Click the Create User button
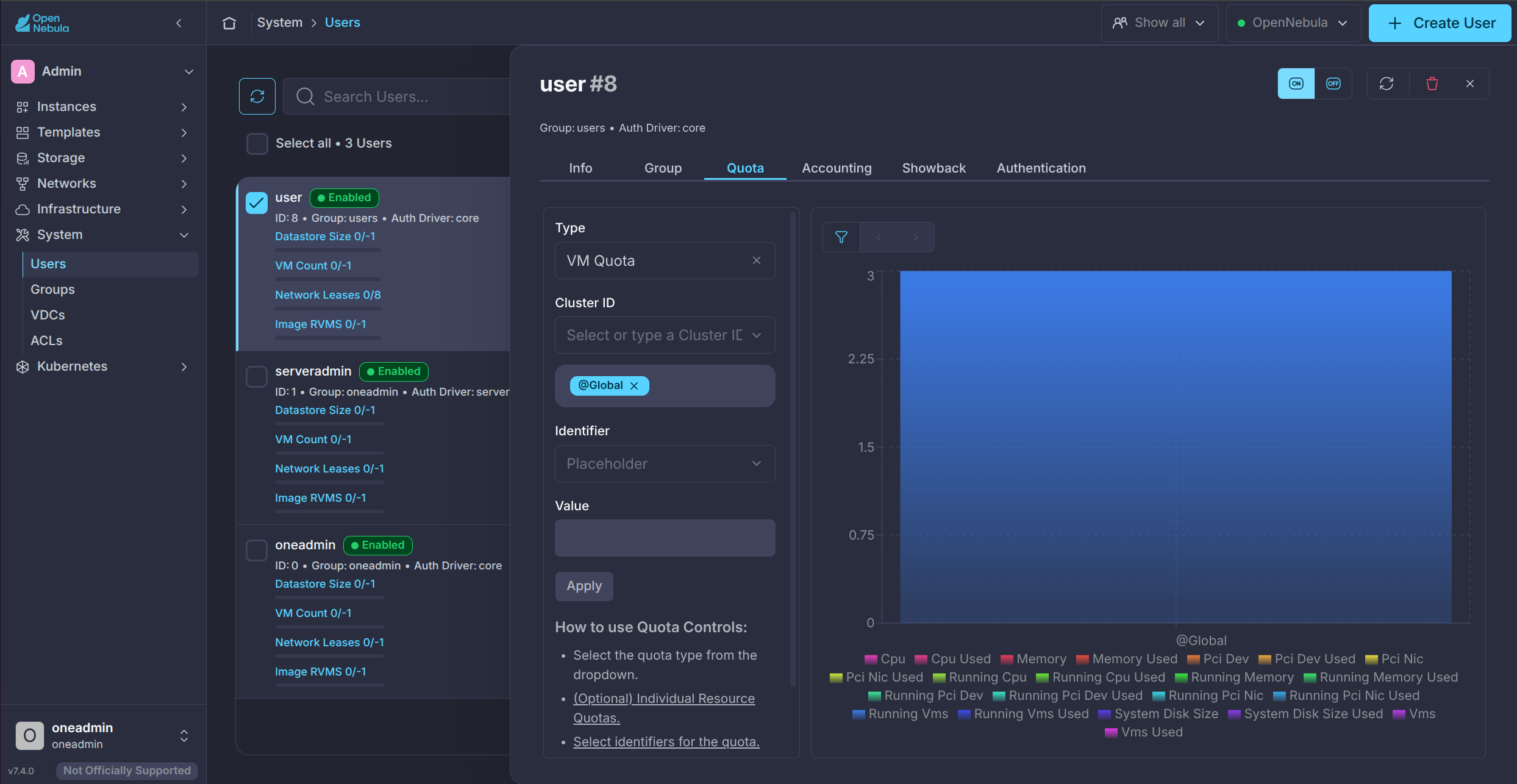1517x784 pixels. [x=1440, y=23]
